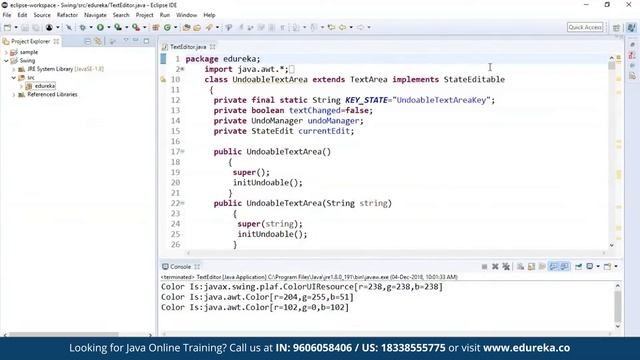Viewport: 640px width, 360px height.
Task: Click the Search flashlight toolbar icon
Action: click(209, 27)
